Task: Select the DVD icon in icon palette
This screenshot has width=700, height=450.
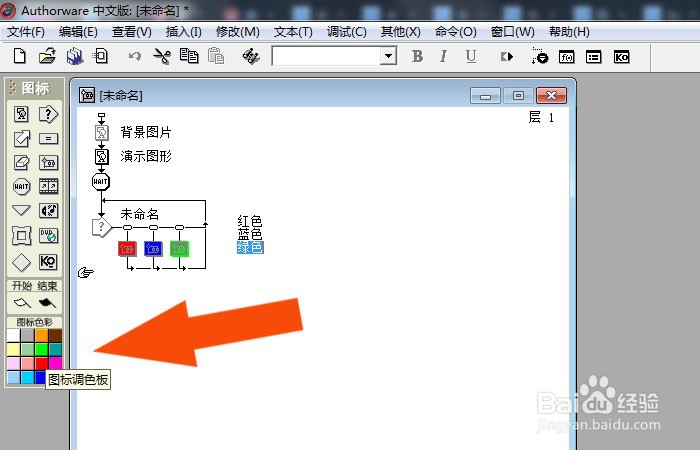Action: coord(48,236)
